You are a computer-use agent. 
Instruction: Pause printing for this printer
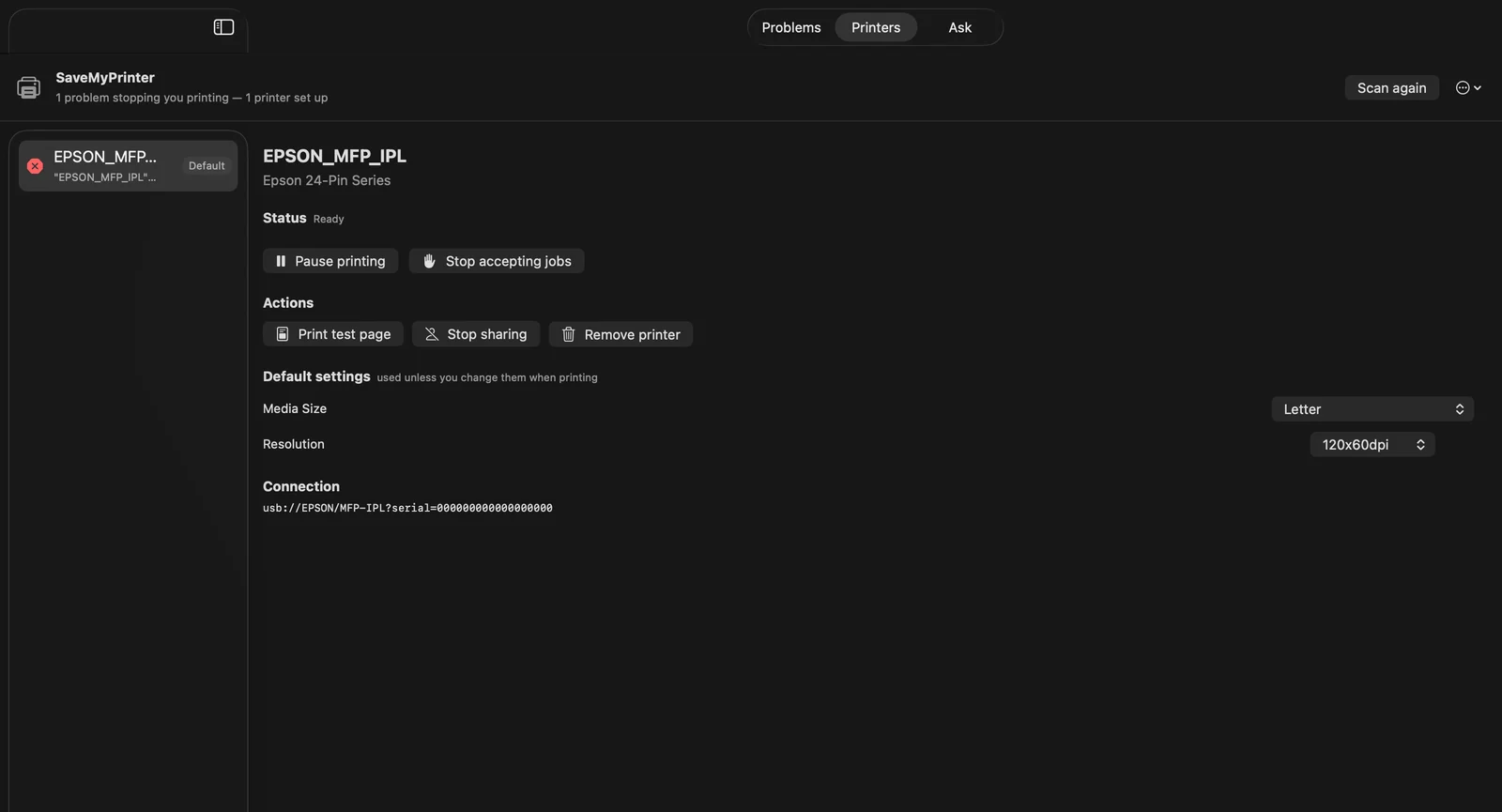tap(330, 261)
